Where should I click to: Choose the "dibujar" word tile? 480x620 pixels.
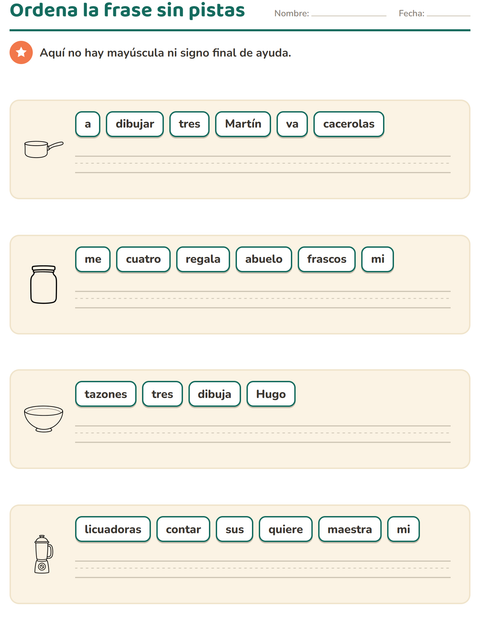click(135, 124)
